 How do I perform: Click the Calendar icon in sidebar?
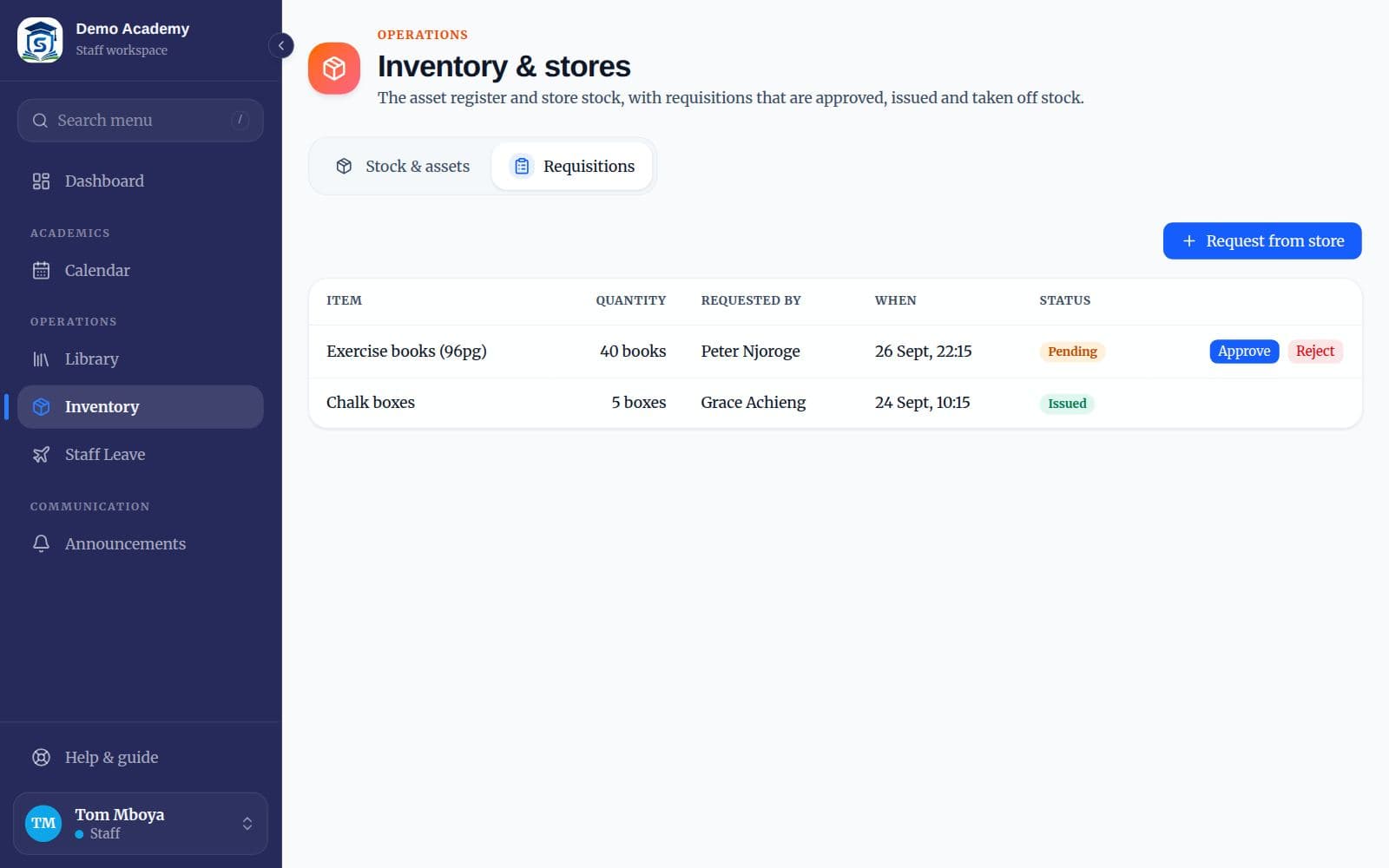click(41, 271)
